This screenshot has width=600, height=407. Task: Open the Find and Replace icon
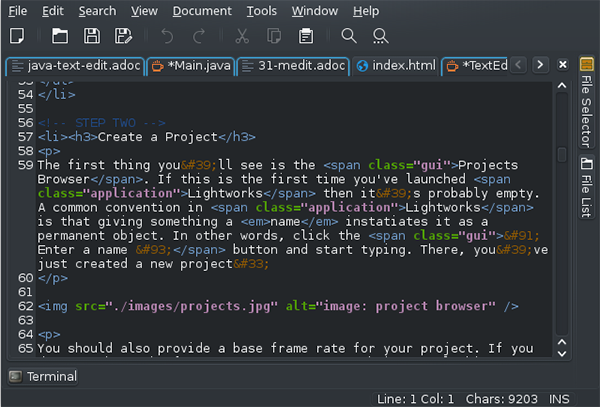point(381,36)
